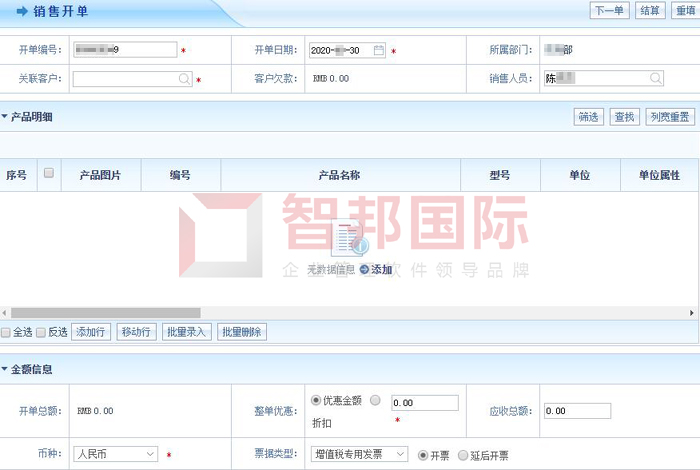Select the 延后开票 radio option
Screen dimensions: 700x470
tap(463, 455)
